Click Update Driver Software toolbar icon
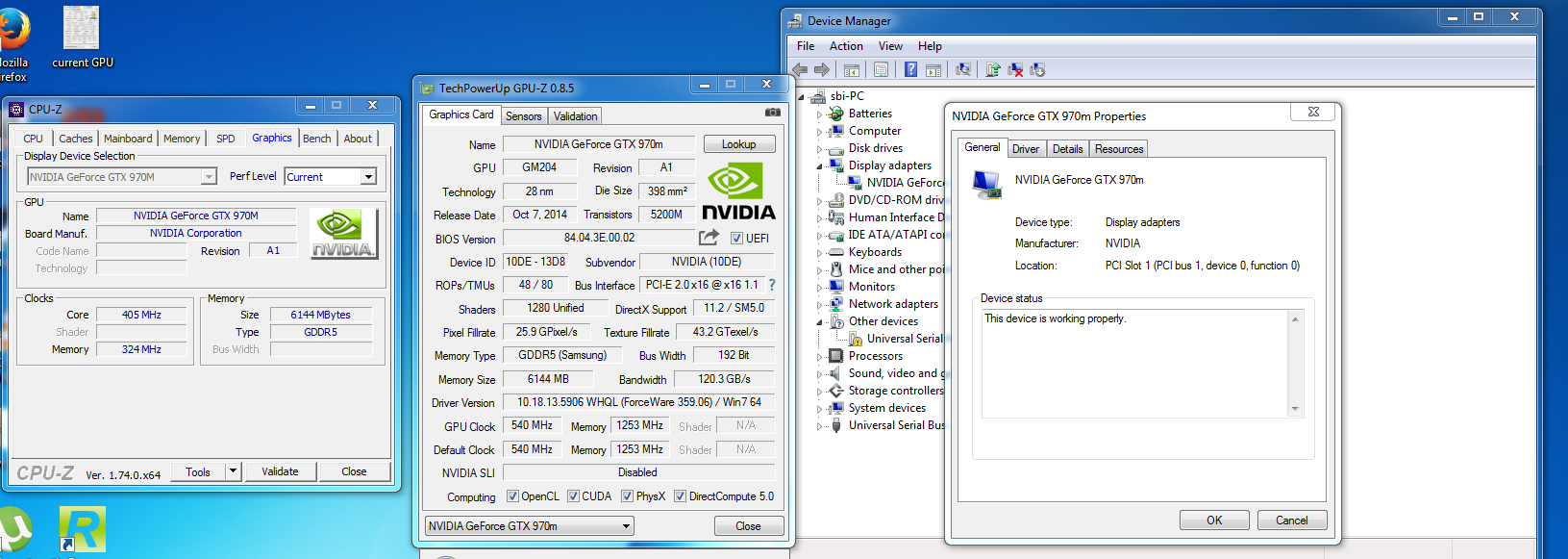The width and height of the screenshot is (1568, 559). tap(993, 69)
